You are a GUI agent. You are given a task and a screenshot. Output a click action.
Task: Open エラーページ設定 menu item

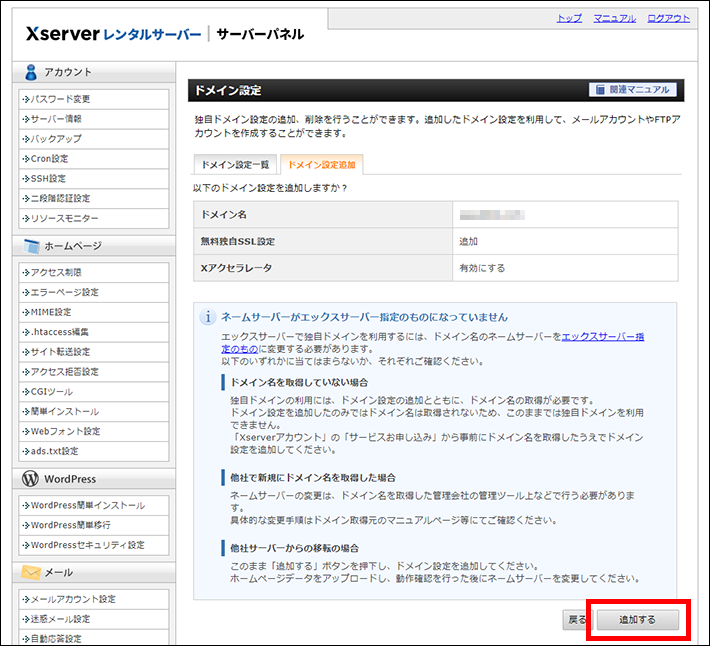[94, 292]
